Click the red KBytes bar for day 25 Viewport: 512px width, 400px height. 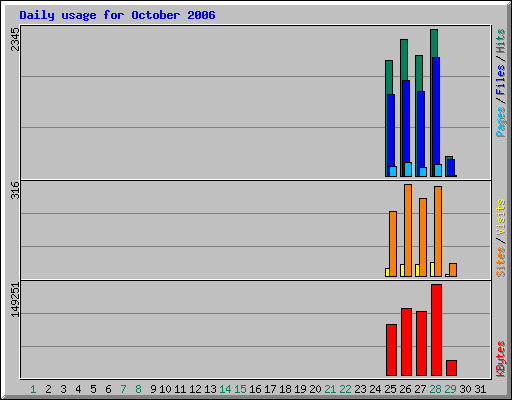391,350
